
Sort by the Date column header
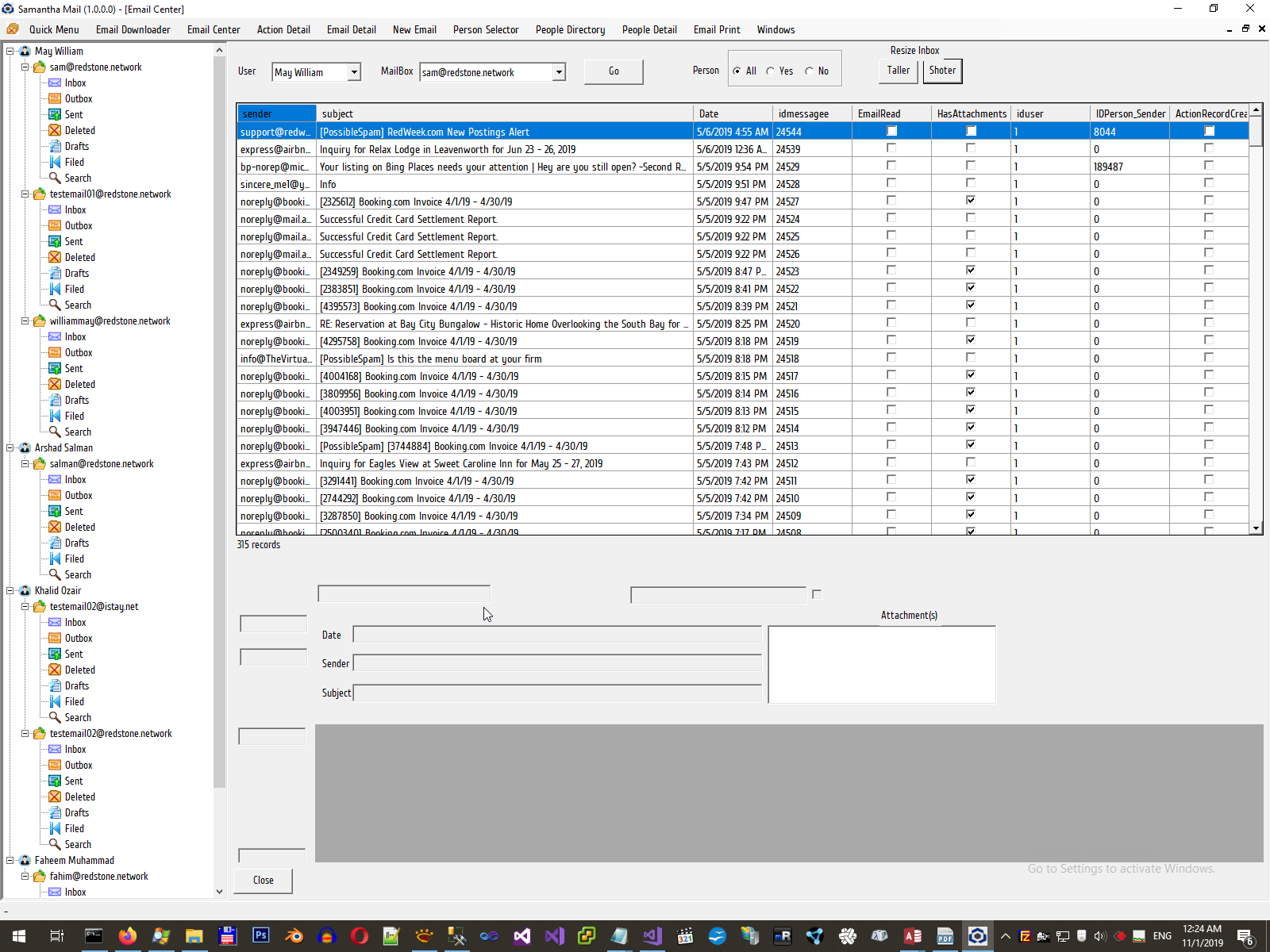(x=733, y=113)
